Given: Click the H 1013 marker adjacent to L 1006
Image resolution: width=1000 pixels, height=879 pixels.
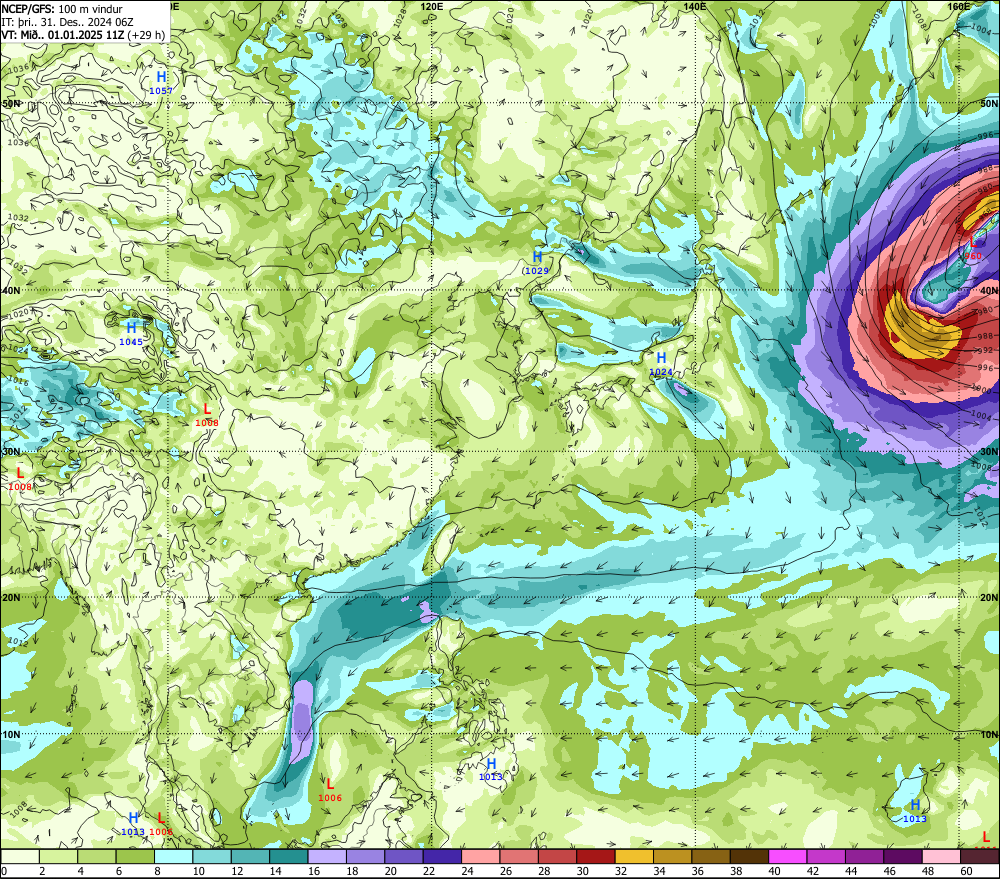Looking at the screenshot, I should click(133, 824).
